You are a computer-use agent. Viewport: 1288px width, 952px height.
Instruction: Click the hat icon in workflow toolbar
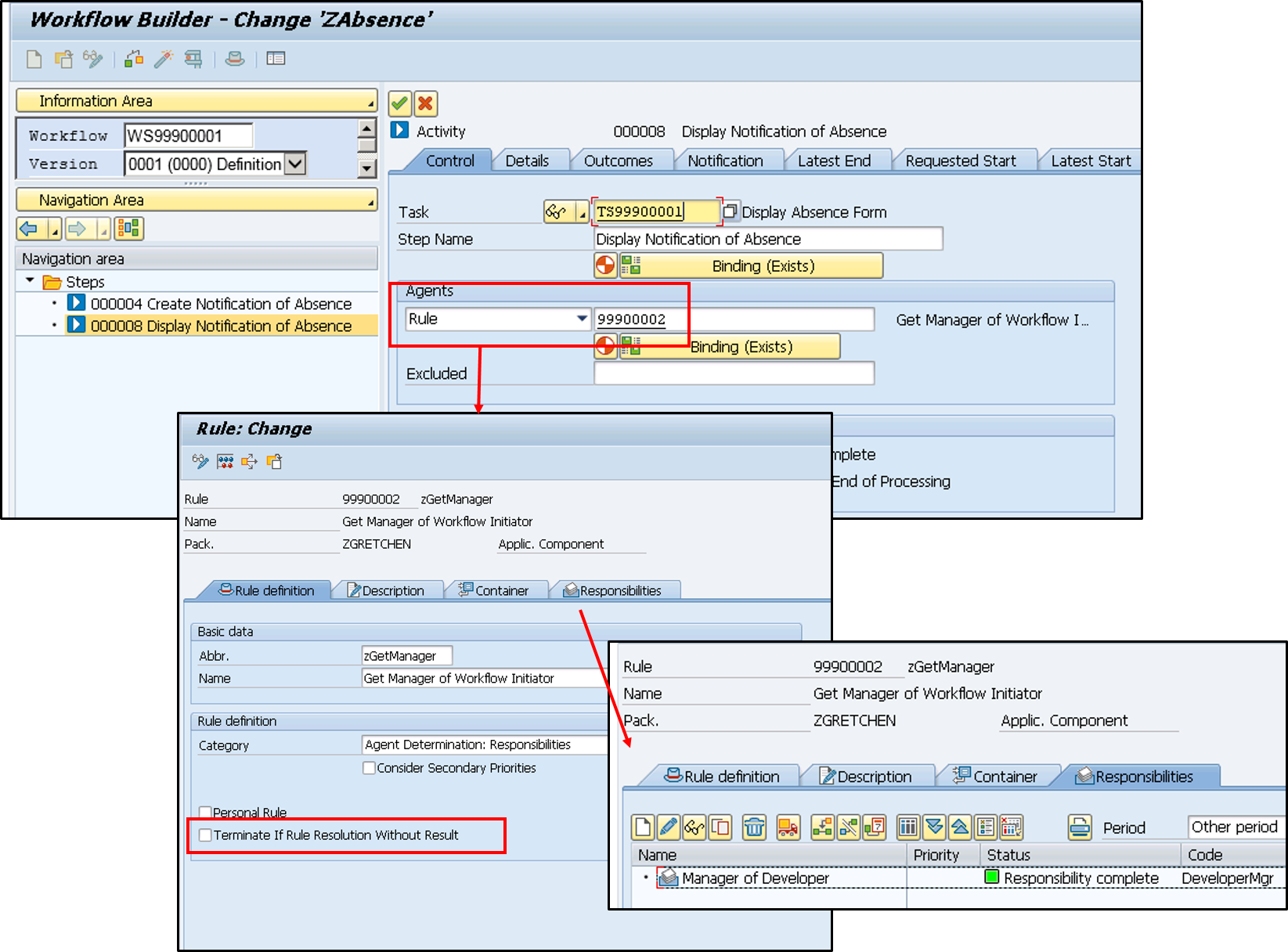pos(235,59)
